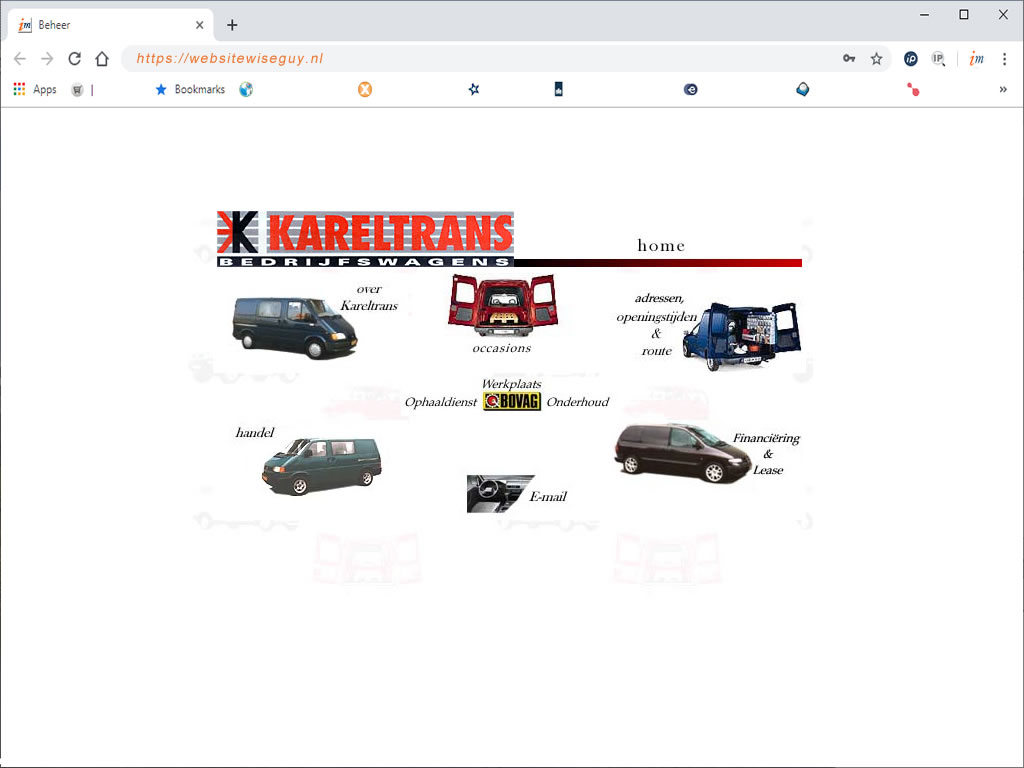Go back to the previous page

[20, 59]
